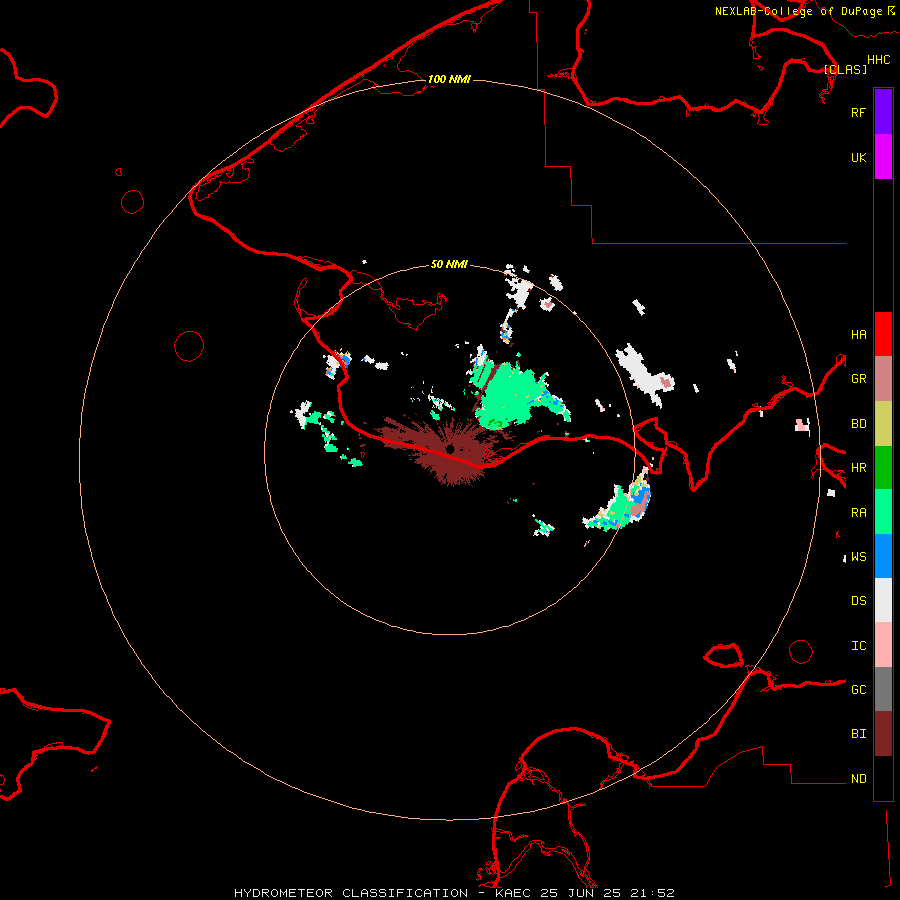This screenshot has width=900, height=900.
Task: Click the HR legend label
Action: (858, 468)
